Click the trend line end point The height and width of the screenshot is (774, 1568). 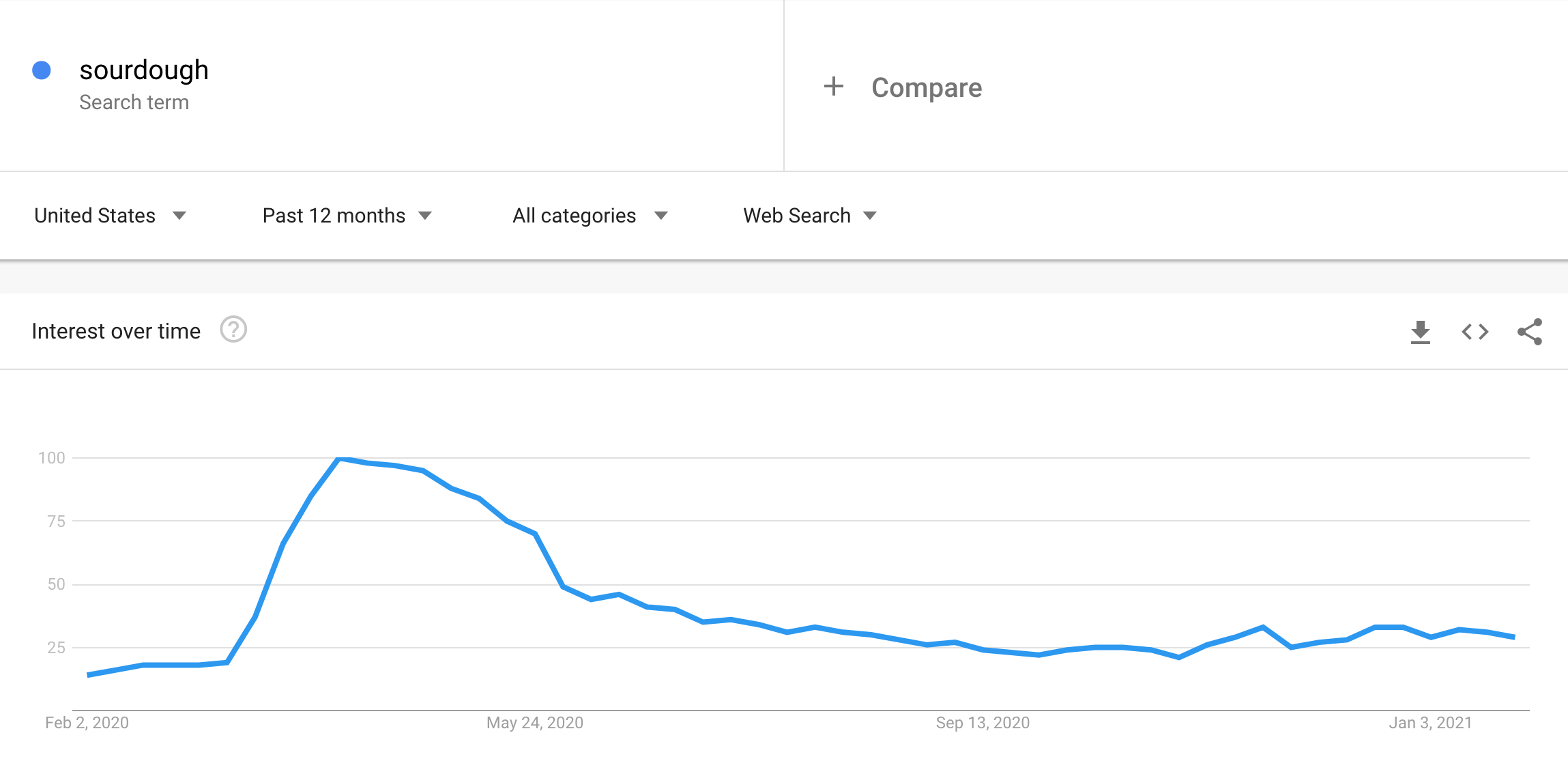1514,637
